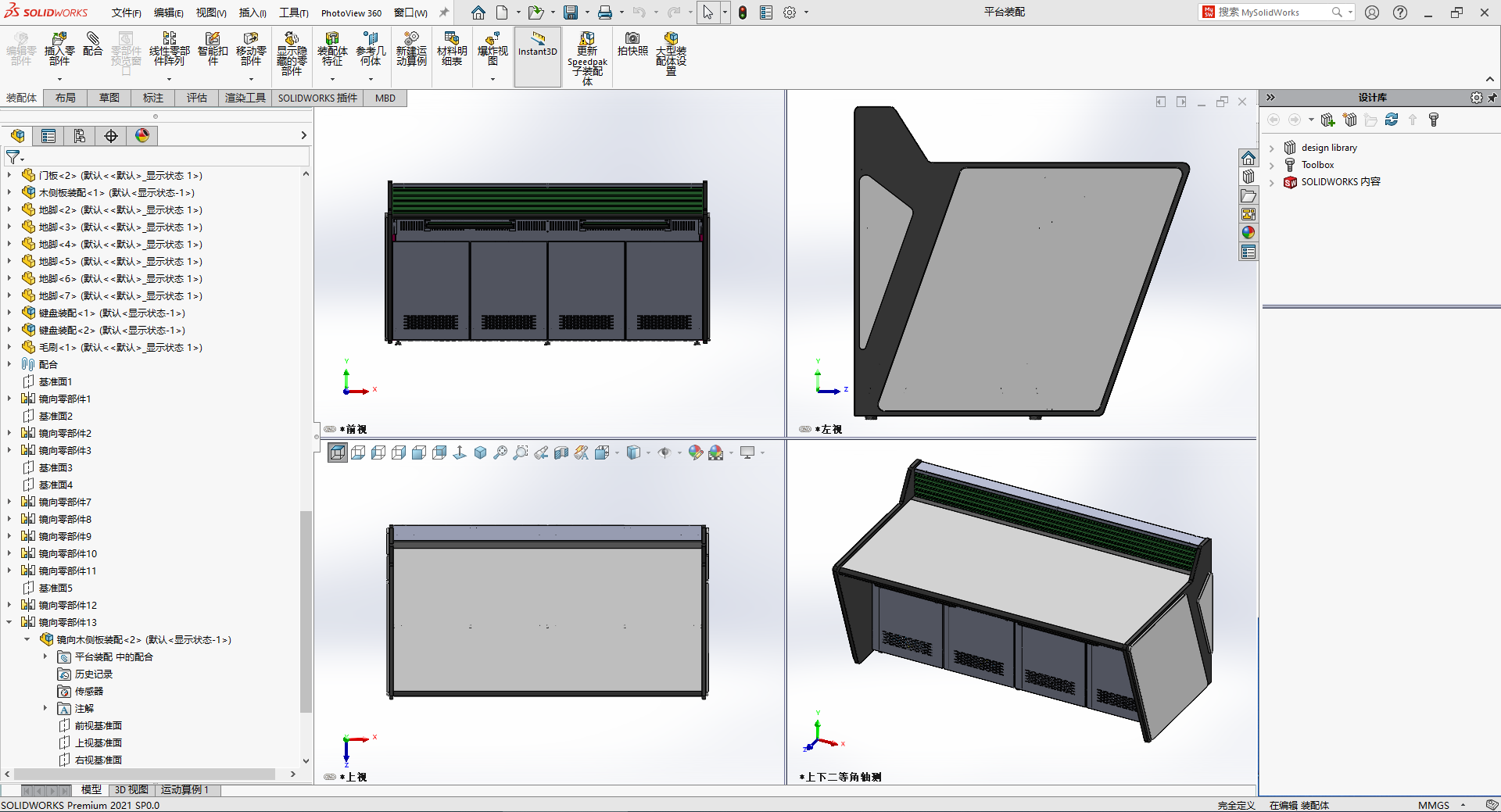The image size is (1501, 812).
Task: Open the tree filter funnel icon
Action: click(x=13, y=157)
